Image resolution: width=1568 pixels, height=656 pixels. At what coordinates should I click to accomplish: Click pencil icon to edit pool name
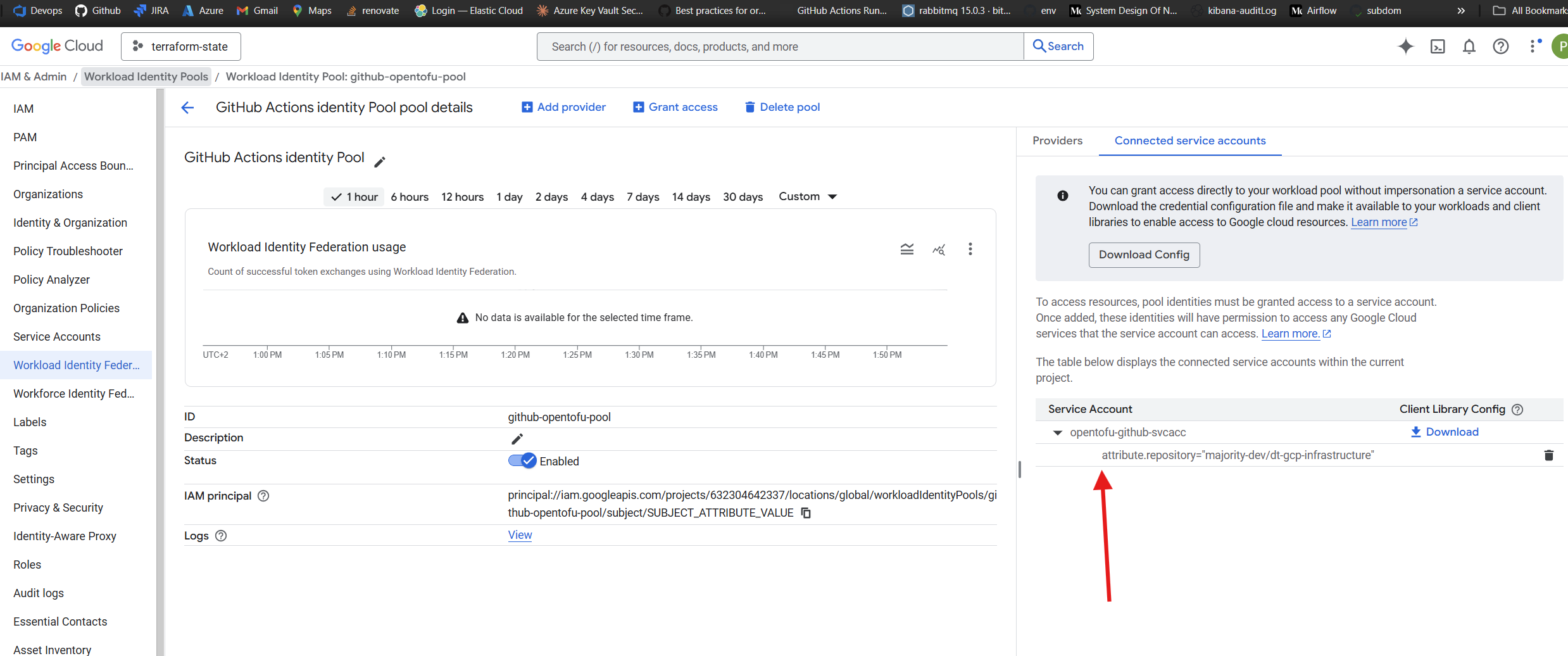click(x=380, y=162)
